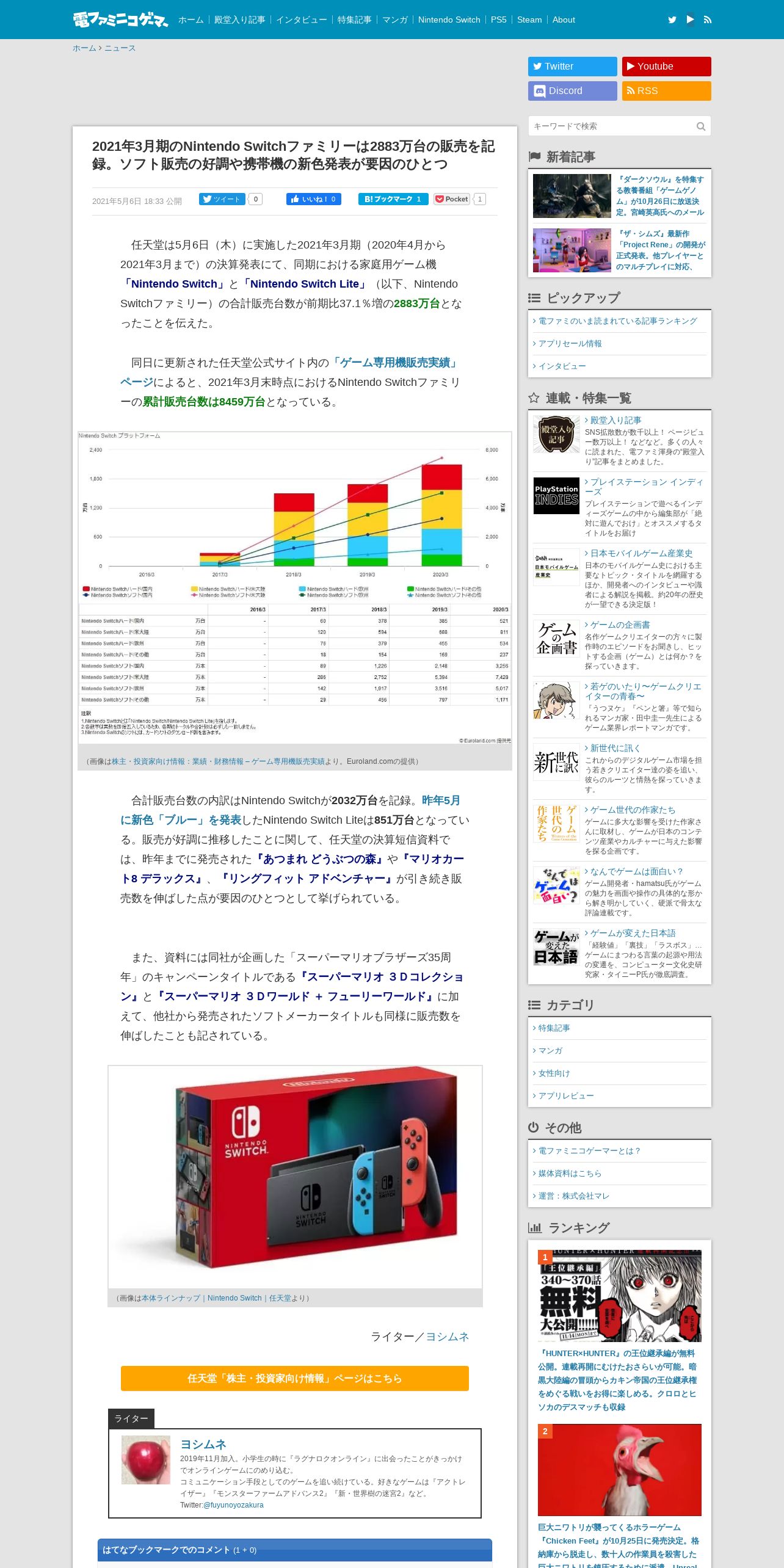784x1568 pixels.
Task: Click the 殿堂入り記事 badge icon
Action: tap(556, 434)
